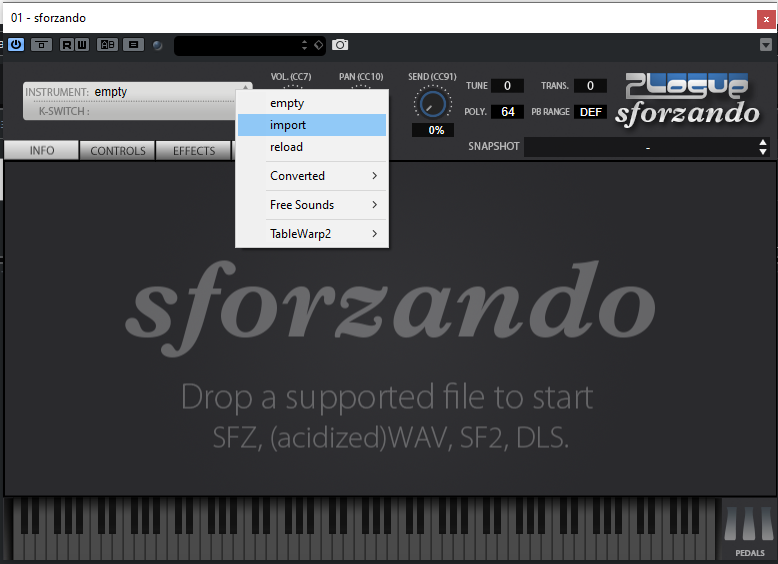Viewport: 778px width, 564px height.
Task: Close the sforzando plugin window
Action: pos(766,19)
